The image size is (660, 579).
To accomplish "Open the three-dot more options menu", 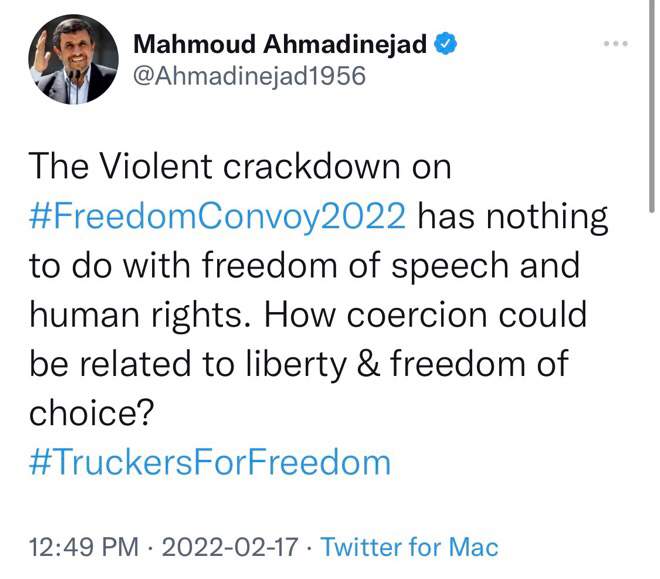I will [615, 44].
